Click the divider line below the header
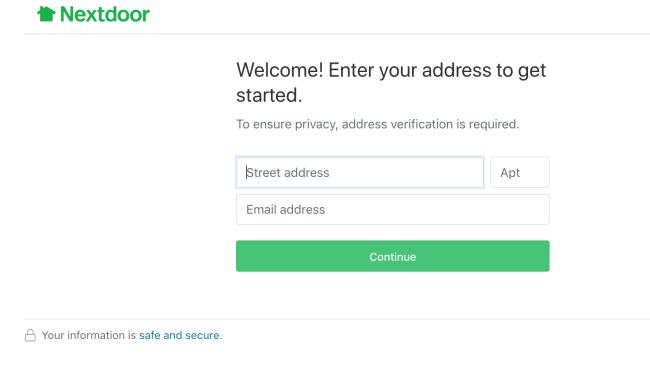This screenshot has width=650, height=368. click(337, 34)
